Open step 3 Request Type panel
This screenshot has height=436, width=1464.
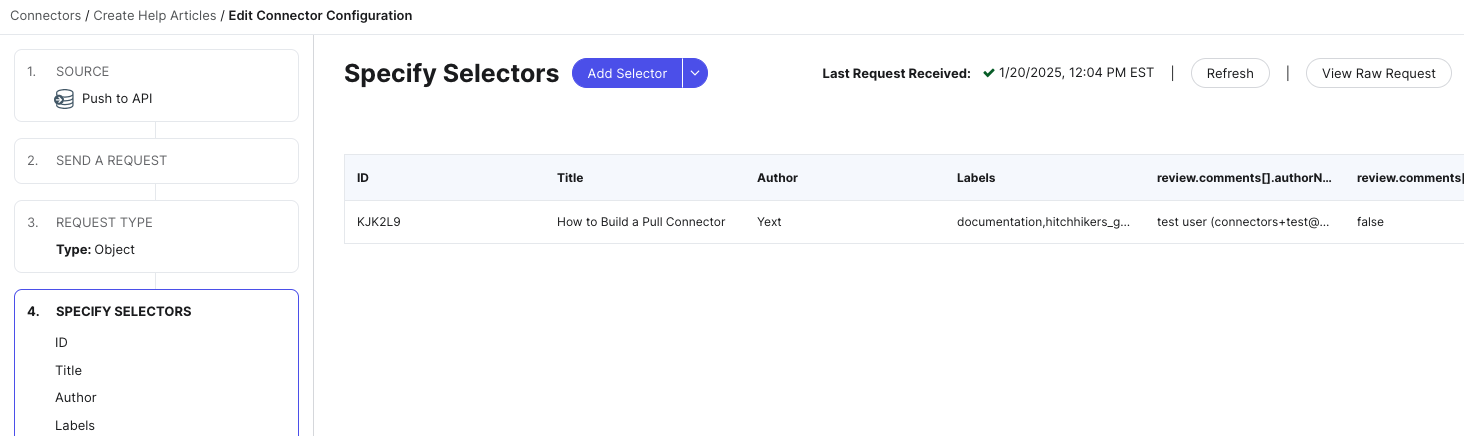point(156,236)
